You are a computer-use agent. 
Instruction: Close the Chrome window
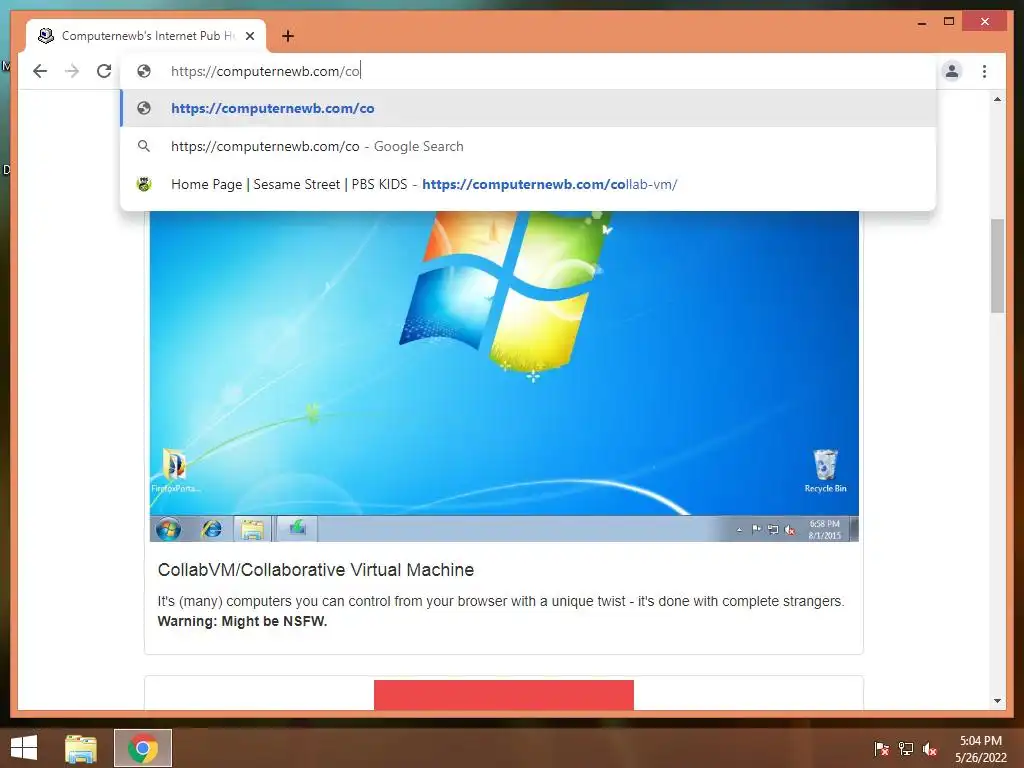point(985,22)
